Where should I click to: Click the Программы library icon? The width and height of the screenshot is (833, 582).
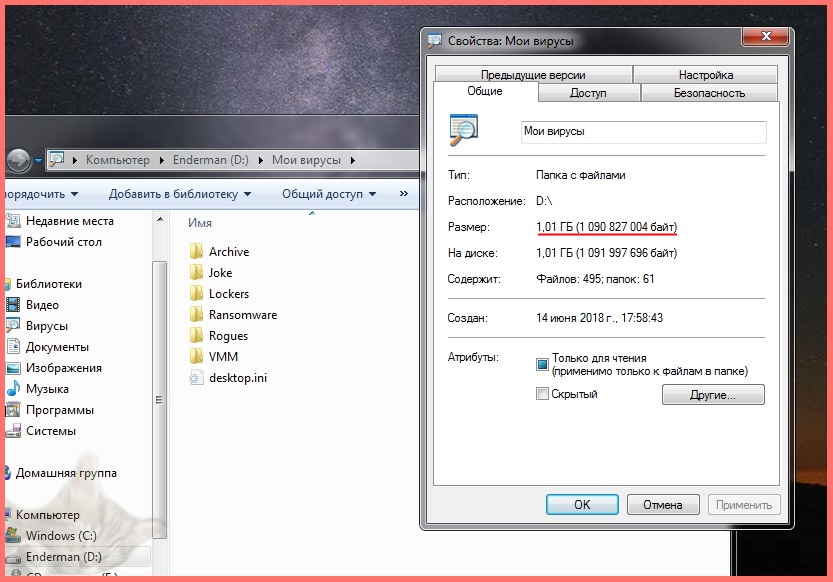(x=13, y=410)
